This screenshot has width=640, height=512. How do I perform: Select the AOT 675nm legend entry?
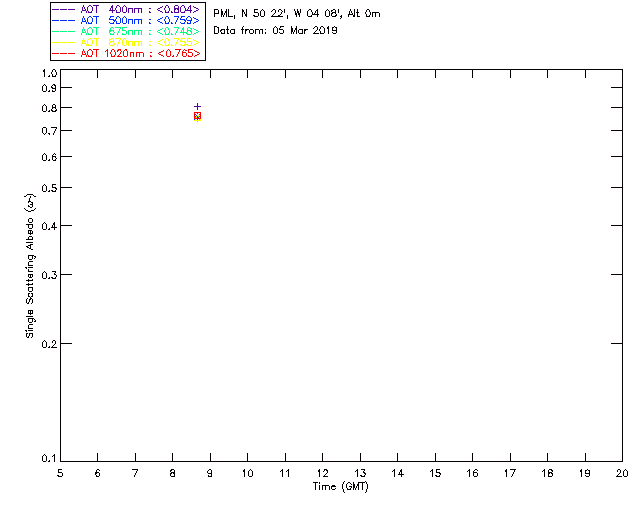140,32
